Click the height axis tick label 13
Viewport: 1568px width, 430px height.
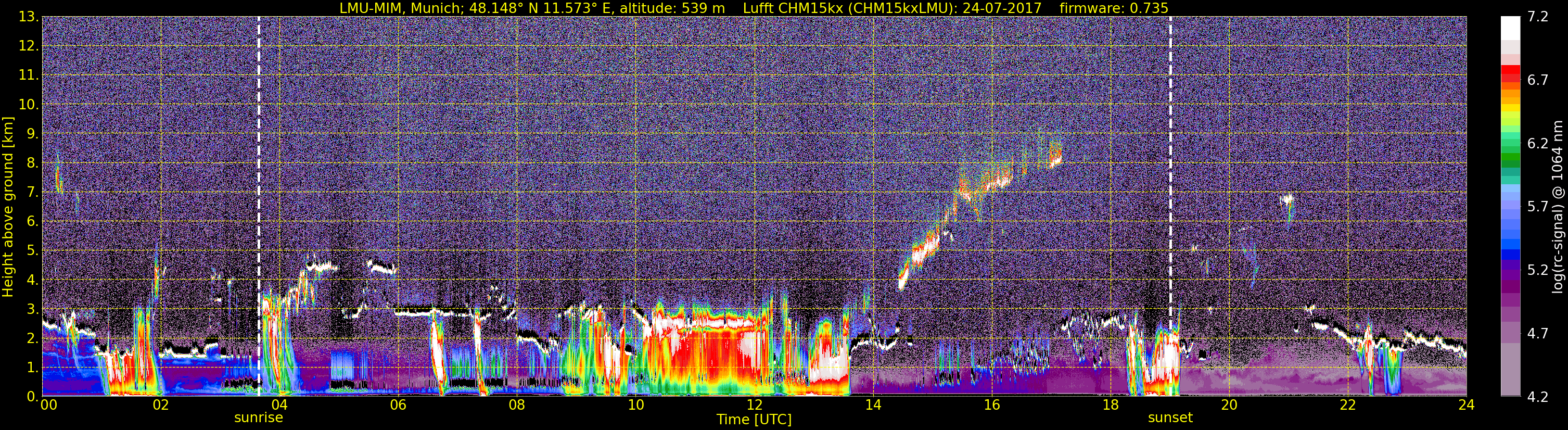pos(29,17)
